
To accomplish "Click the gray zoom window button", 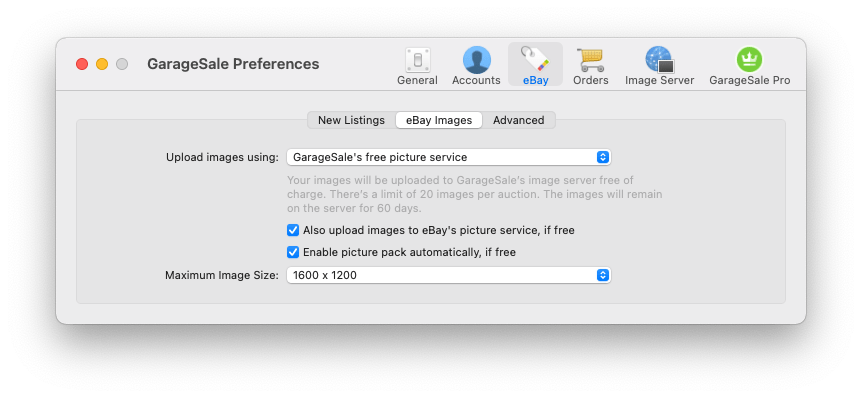I will (x=122, y=64).
